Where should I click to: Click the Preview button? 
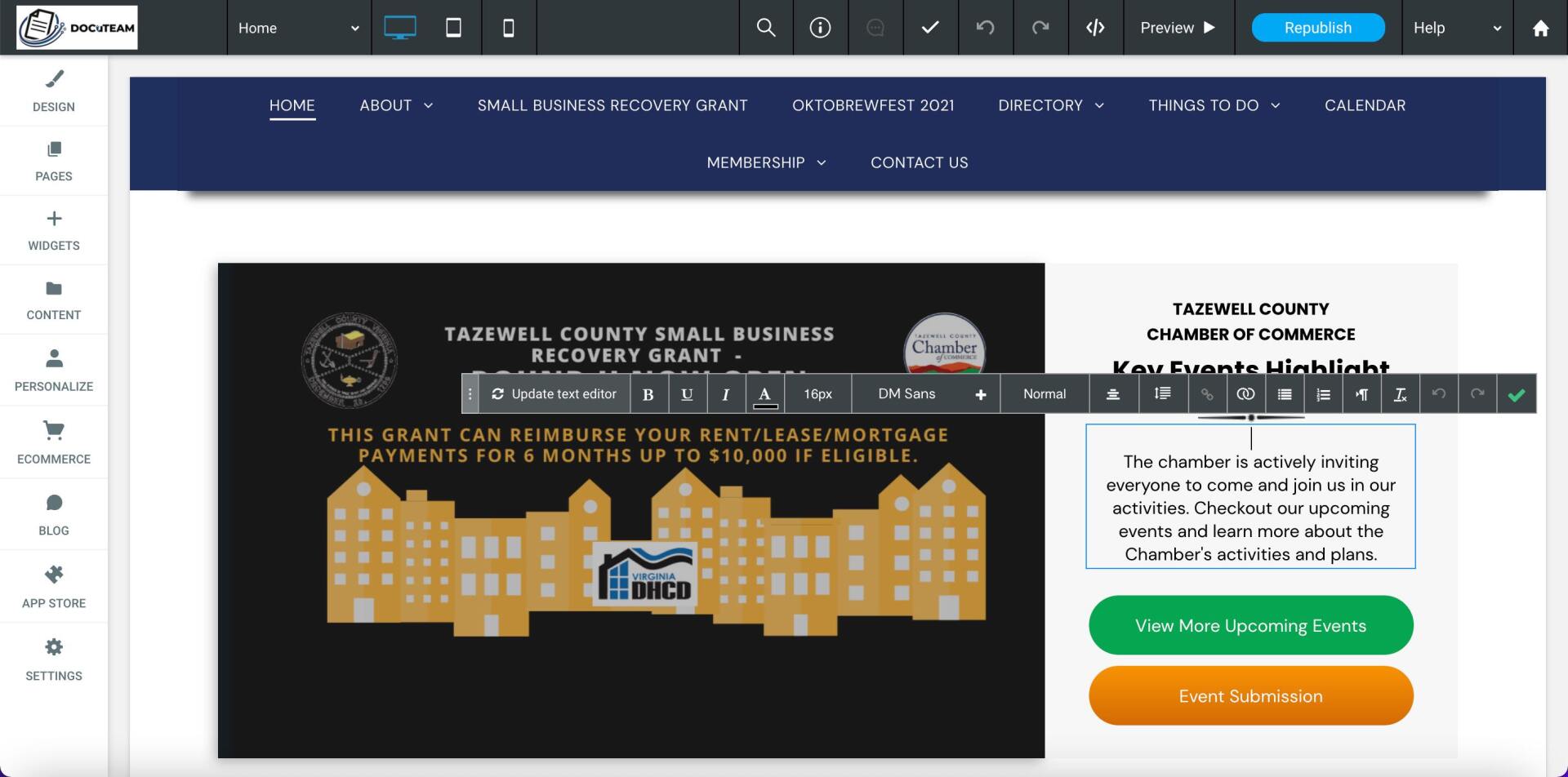[x=1178, y=28]
